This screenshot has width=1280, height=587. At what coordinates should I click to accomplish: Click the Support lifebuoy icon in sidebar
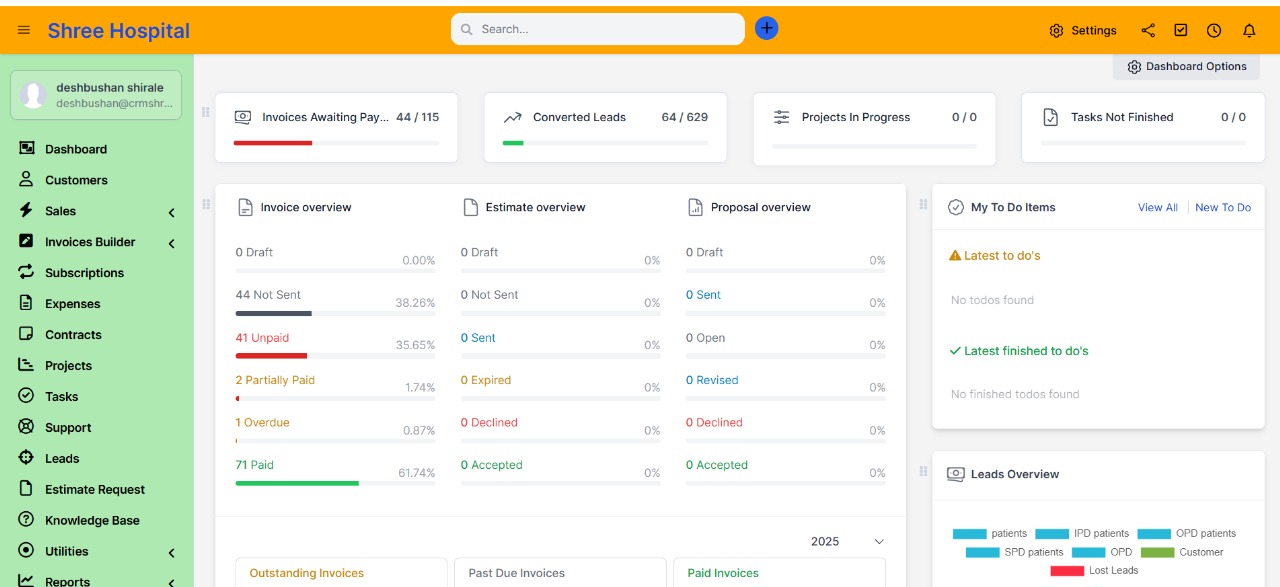pyautogui.click(x=26, y=427)
